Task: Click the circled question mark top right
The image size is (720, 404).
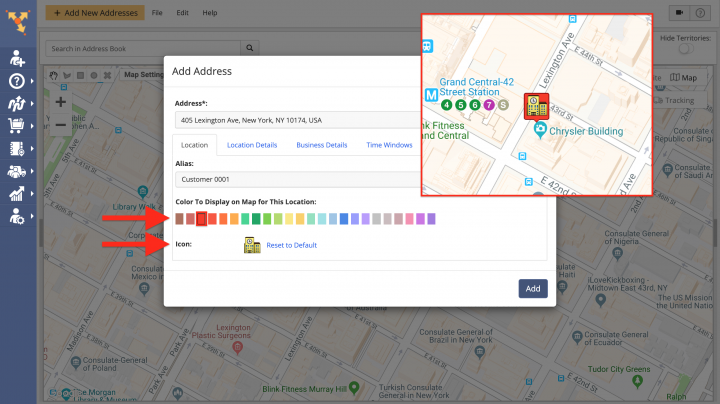Action: [x=700, y=13]
